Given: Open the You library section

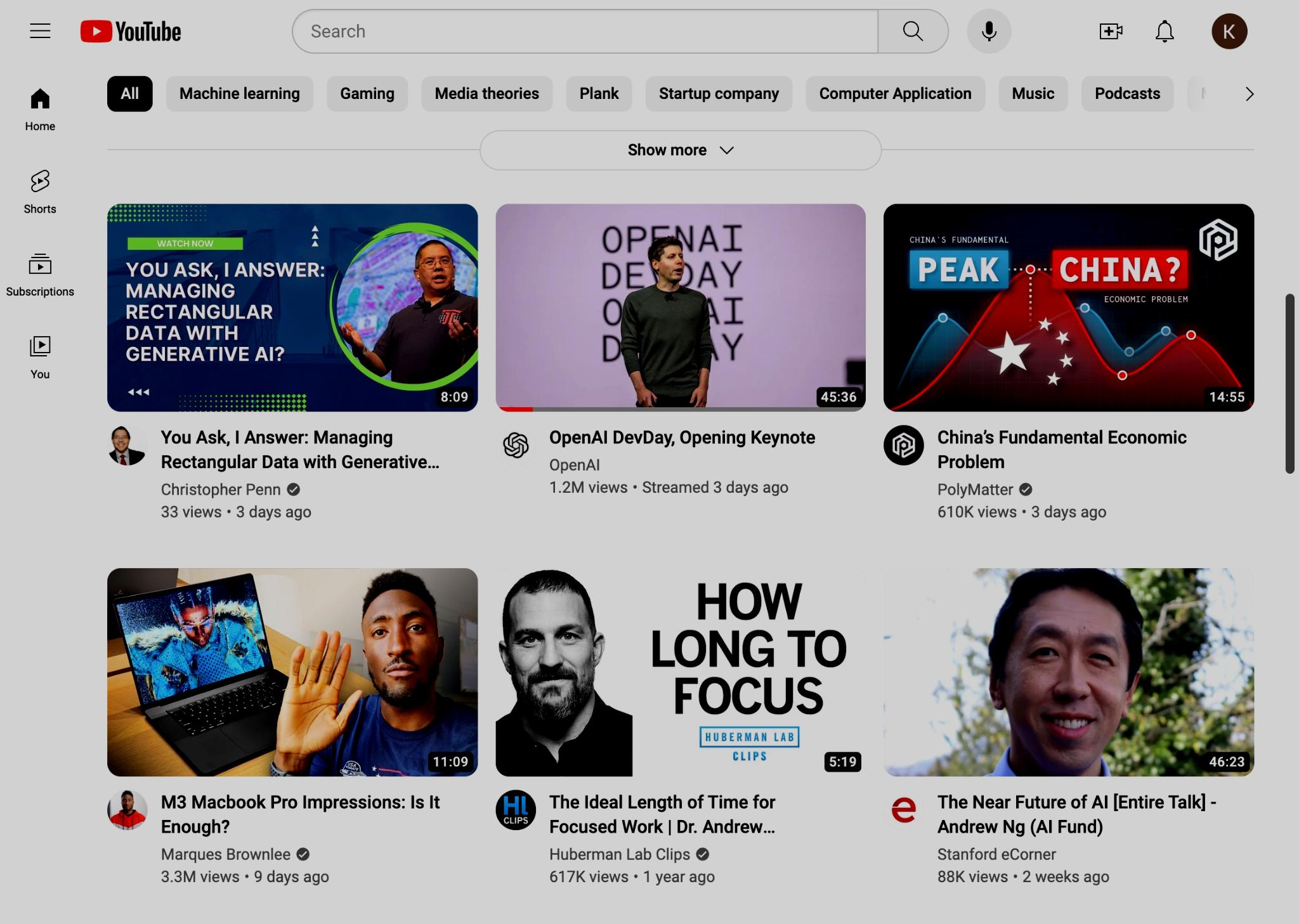Looking at the screenshot, I should 40,357.
